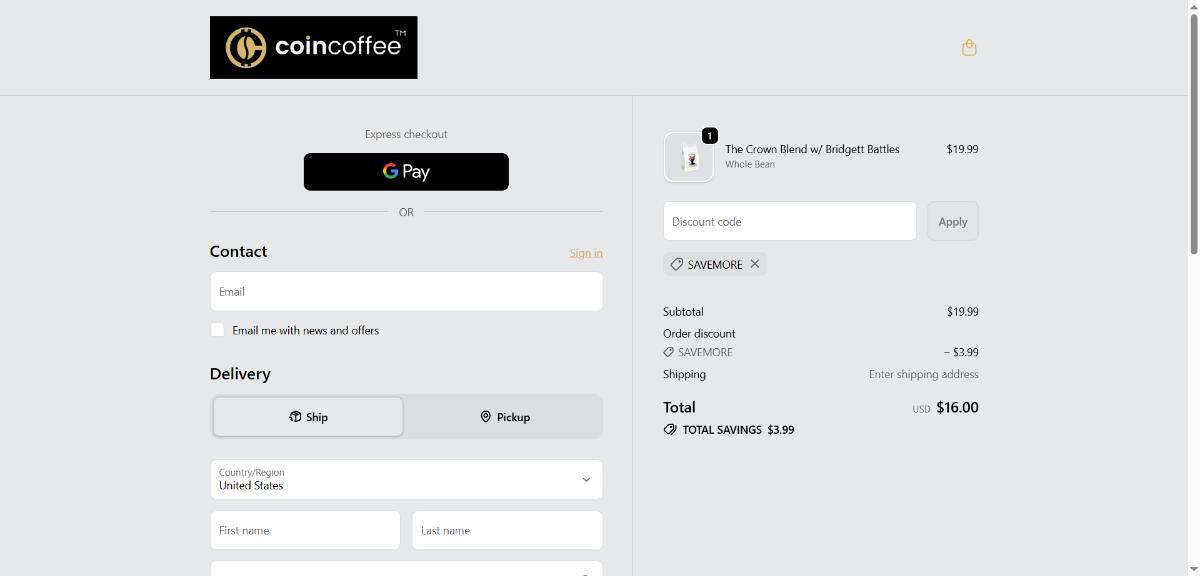Viewport: 1200px width, 576px height.
Task: Remove the SAVEMORE discount code
Action: coord(755,264)
